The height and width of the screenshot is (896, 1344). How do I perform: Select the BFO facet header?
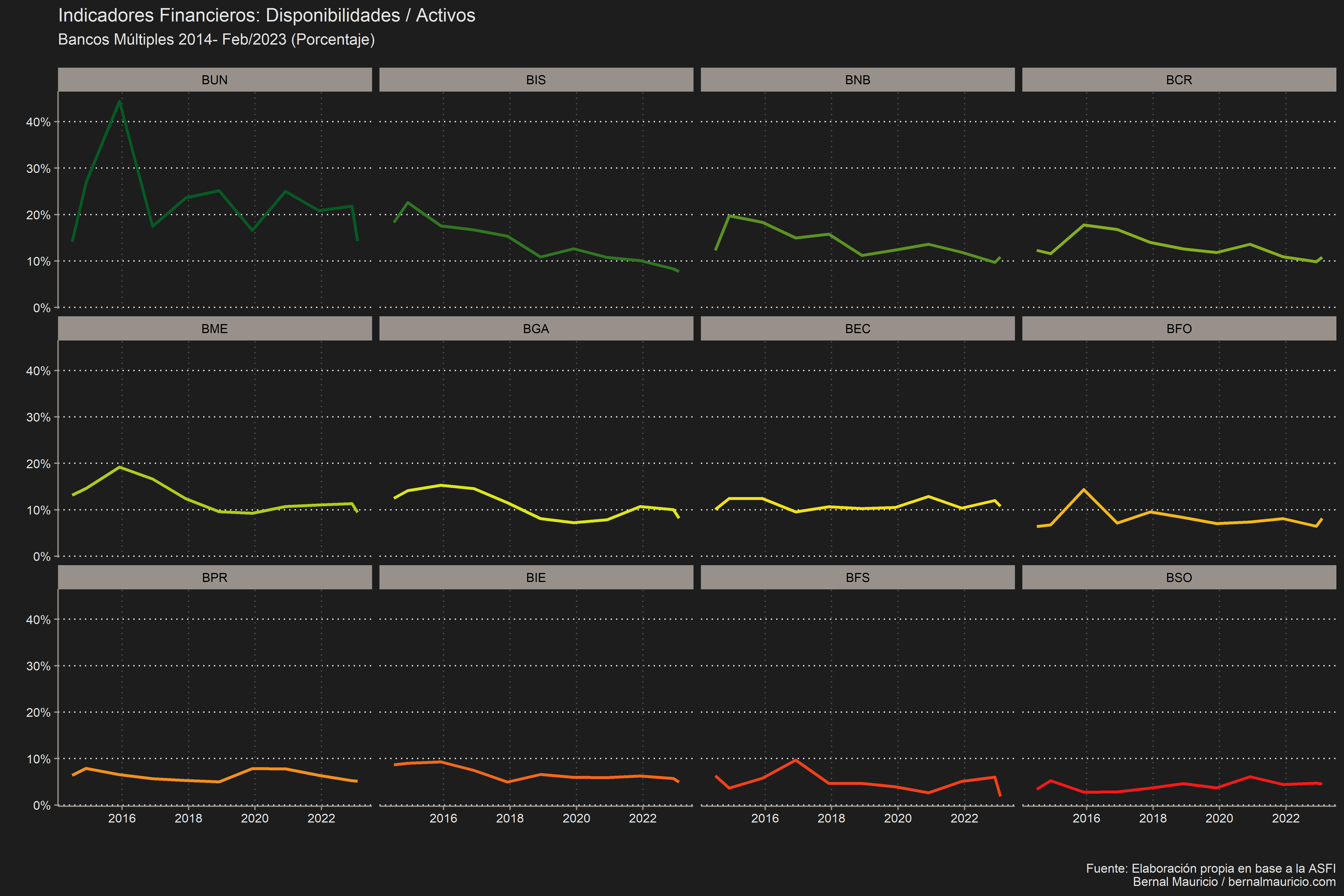coord(1179,329)
